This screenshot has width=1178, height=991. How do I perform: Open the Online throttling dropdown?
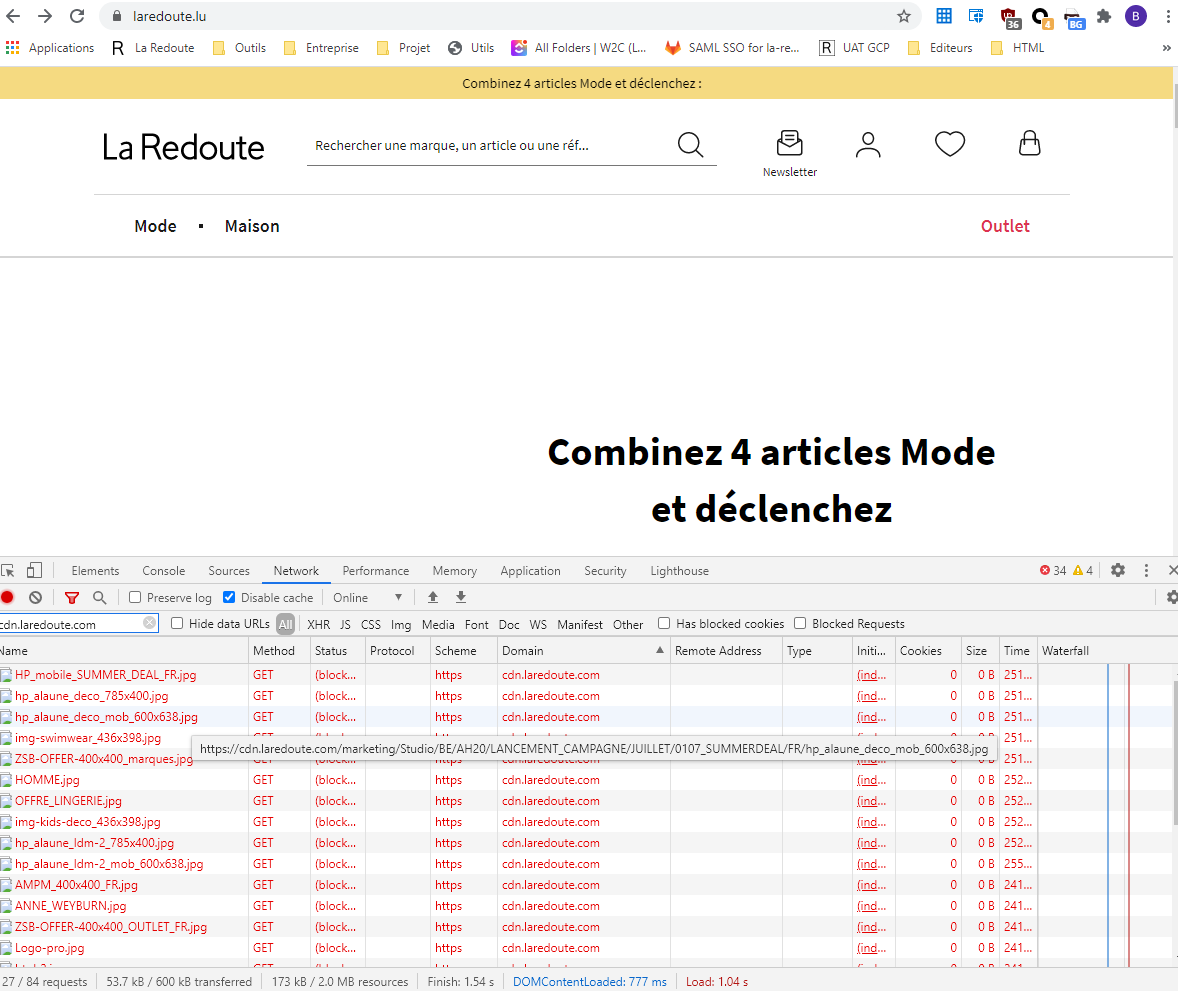point(367,597)
